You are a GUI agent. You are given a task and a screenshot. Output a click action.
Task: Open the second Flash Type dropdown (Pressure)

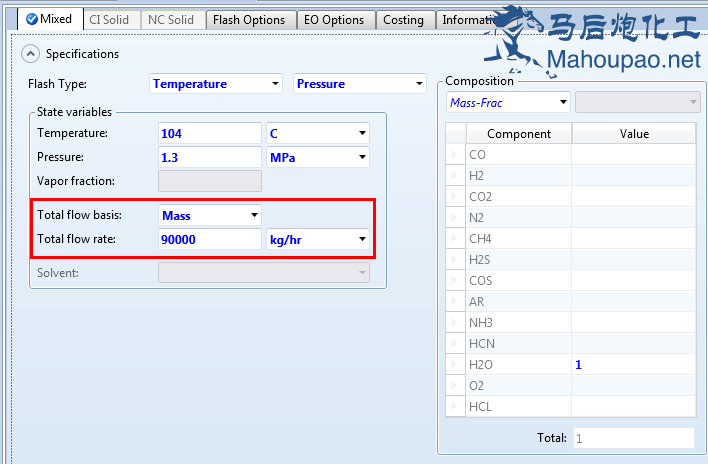[x=360, y=84]
